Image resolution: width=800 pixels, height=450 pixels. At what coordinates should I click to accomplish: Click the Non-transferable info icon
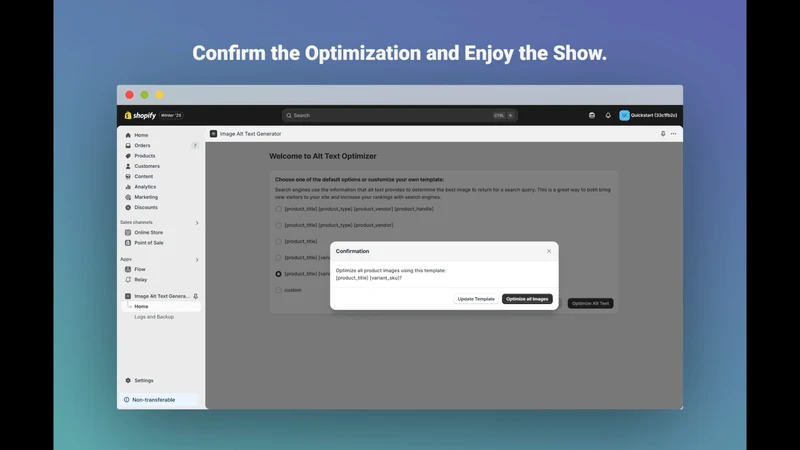click(x=127, y=400)
